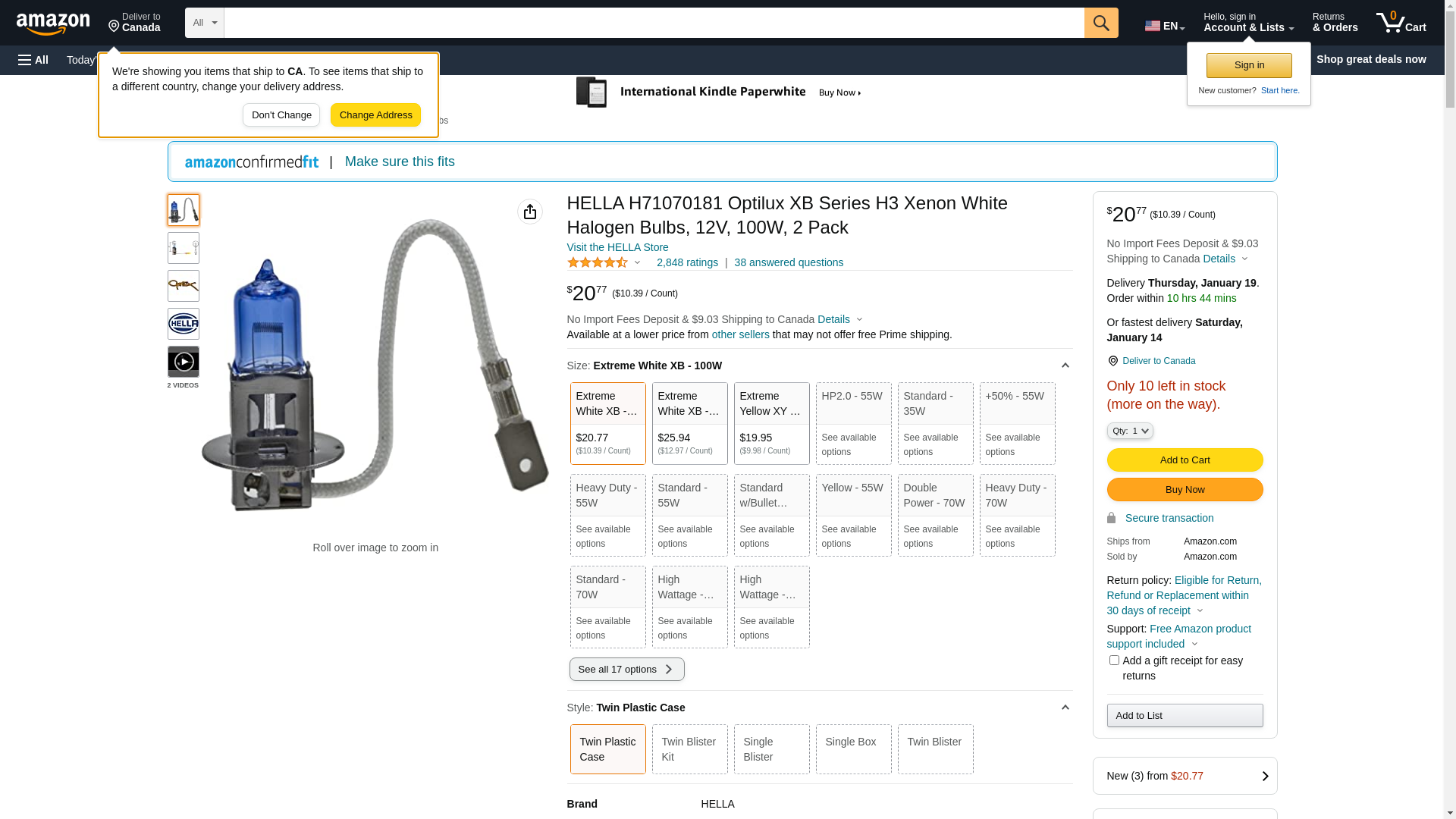1456x819 pixels.
Task: Select the Twin Blister Kit style option
Action: pyautogui.click(x=690, y=749)
